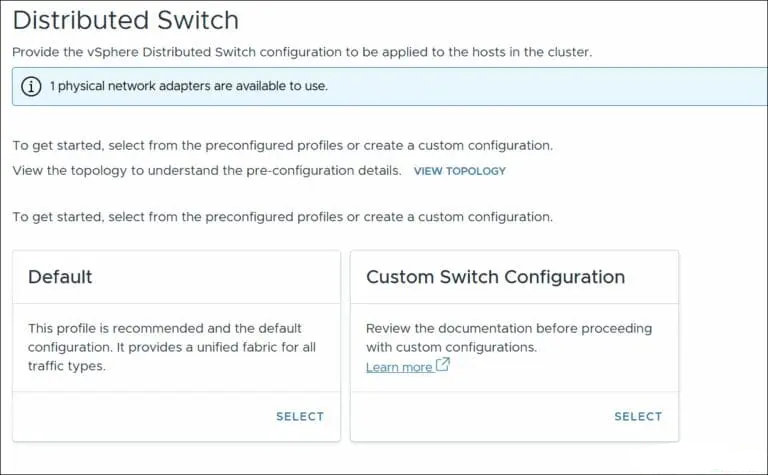The width and height of the screenshot is (768, 475).
Task: Click the blank right side of the info banner
Action: [x=600, y=86]
